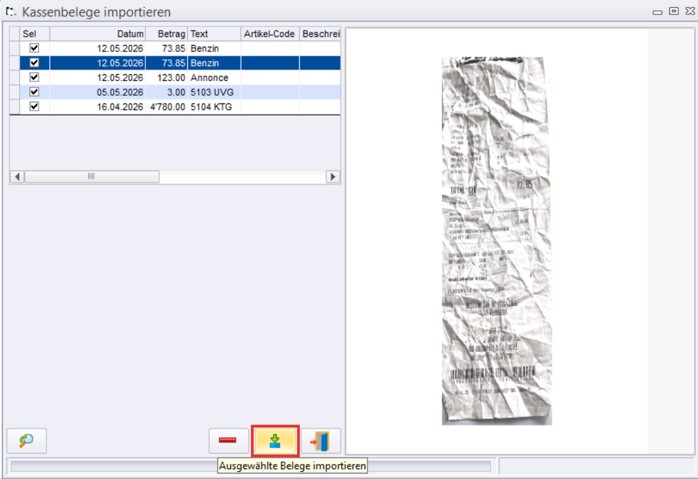This screenshot has height=479, width=698.
Task: Select the amount cell 3.00
Action: click(x=166, y=92)
